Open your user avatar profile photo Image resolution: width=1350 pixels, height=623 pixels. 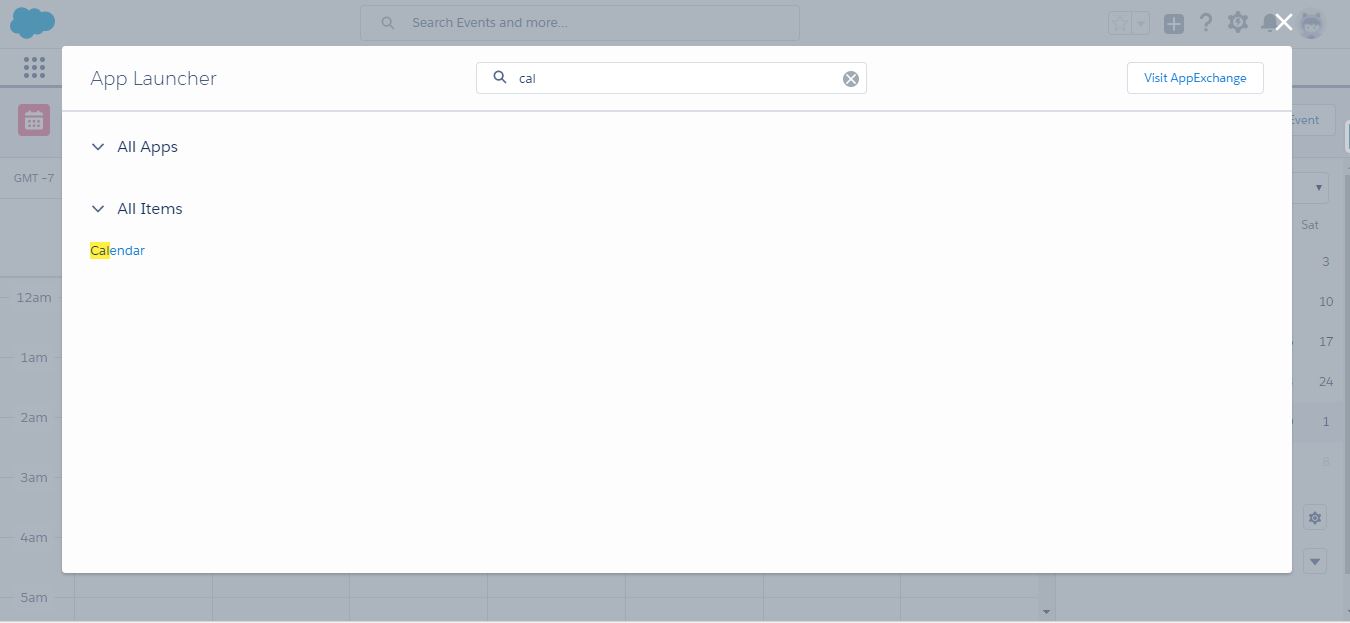pyautogui.click(x=1310, y=22)
